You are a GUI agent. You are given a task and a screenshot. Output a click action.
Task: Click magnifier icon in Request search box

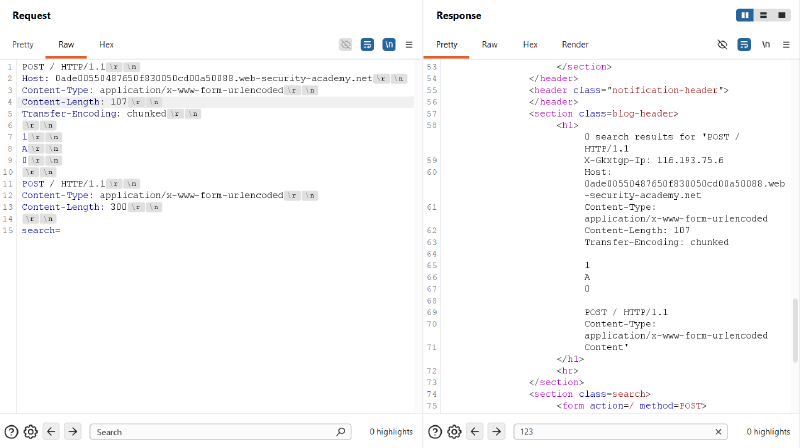click(x=341, y=432)
